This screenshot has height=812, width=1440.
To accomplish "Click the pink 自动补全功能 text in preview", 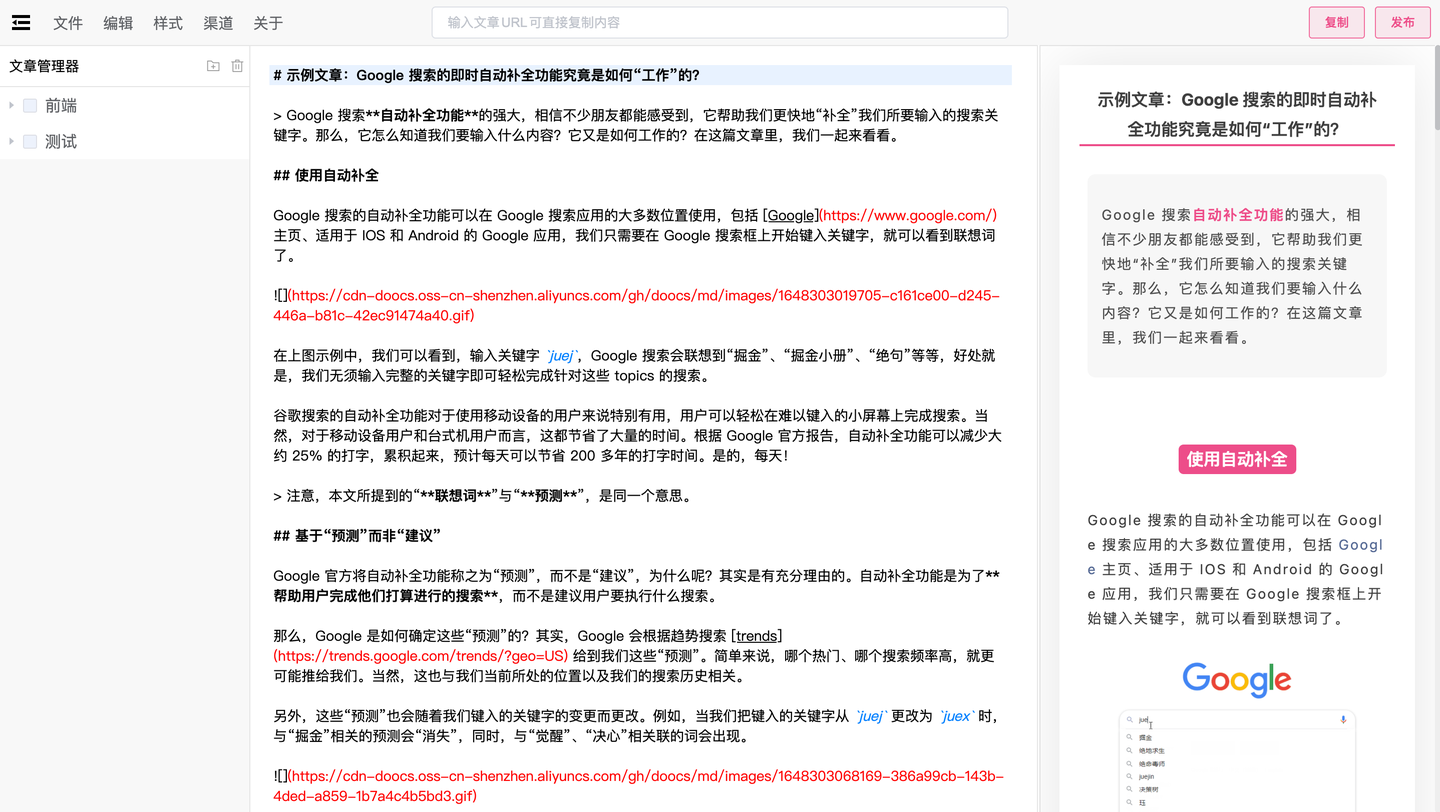I will pyautogui.click(x=1238, y=214).
